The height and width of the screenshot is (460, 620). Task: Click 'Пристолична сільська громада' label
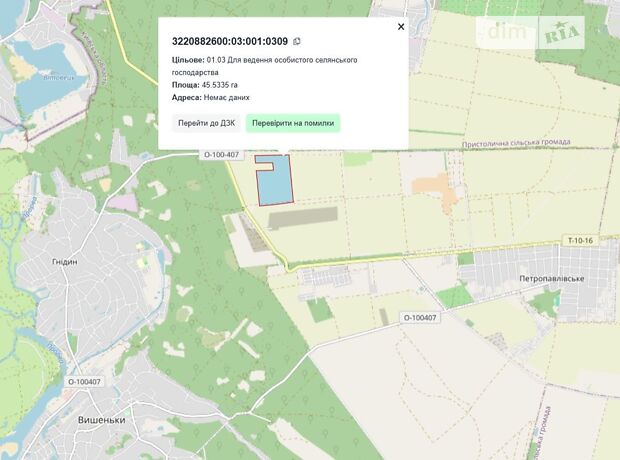516,143
